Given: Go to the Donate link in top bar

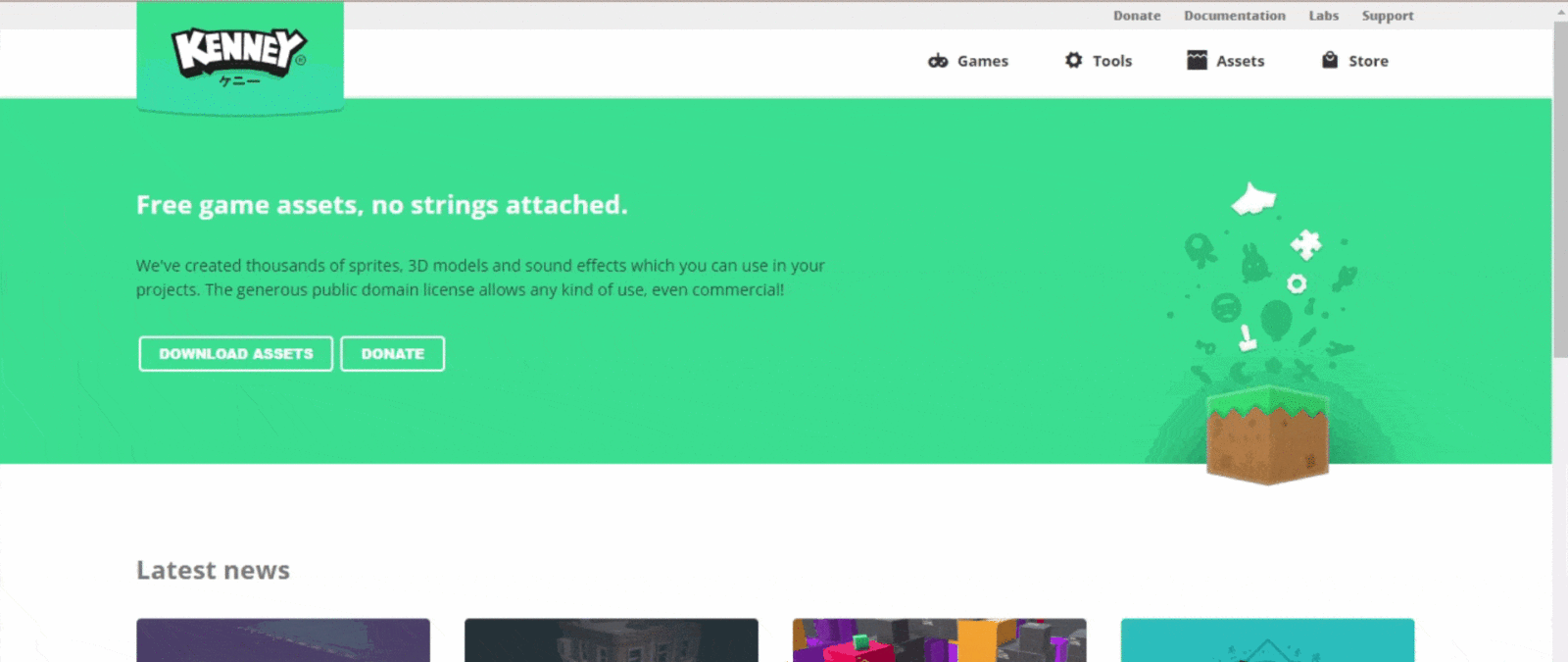Looking at the screenshot, I should pyautogui.click(x=1137, y=16).
